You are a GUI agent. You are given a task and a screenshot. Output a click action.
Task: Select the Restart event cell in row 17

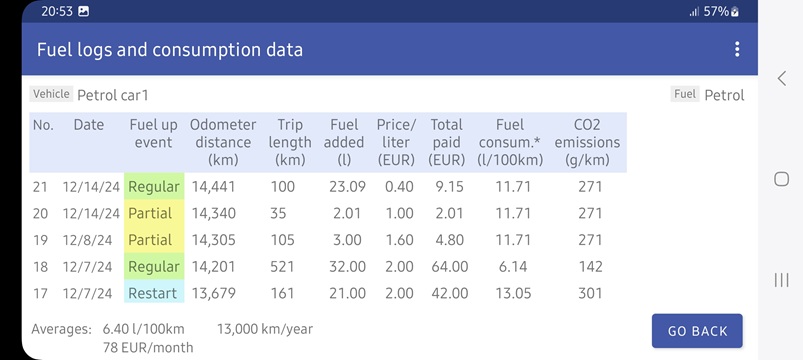pos(154,293)
